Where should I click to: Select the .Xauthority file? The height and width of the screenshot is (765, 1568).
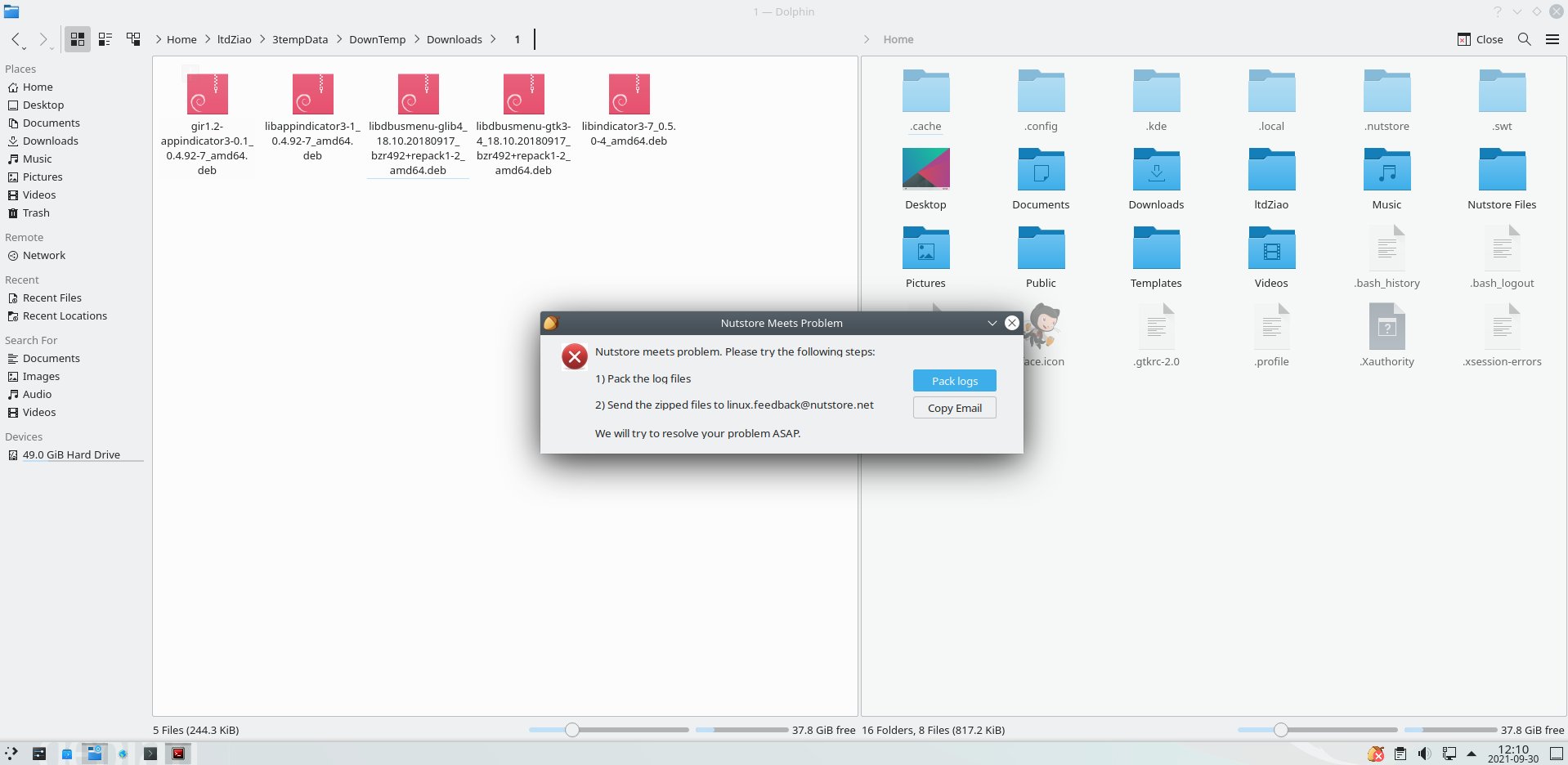point(1387,336)
